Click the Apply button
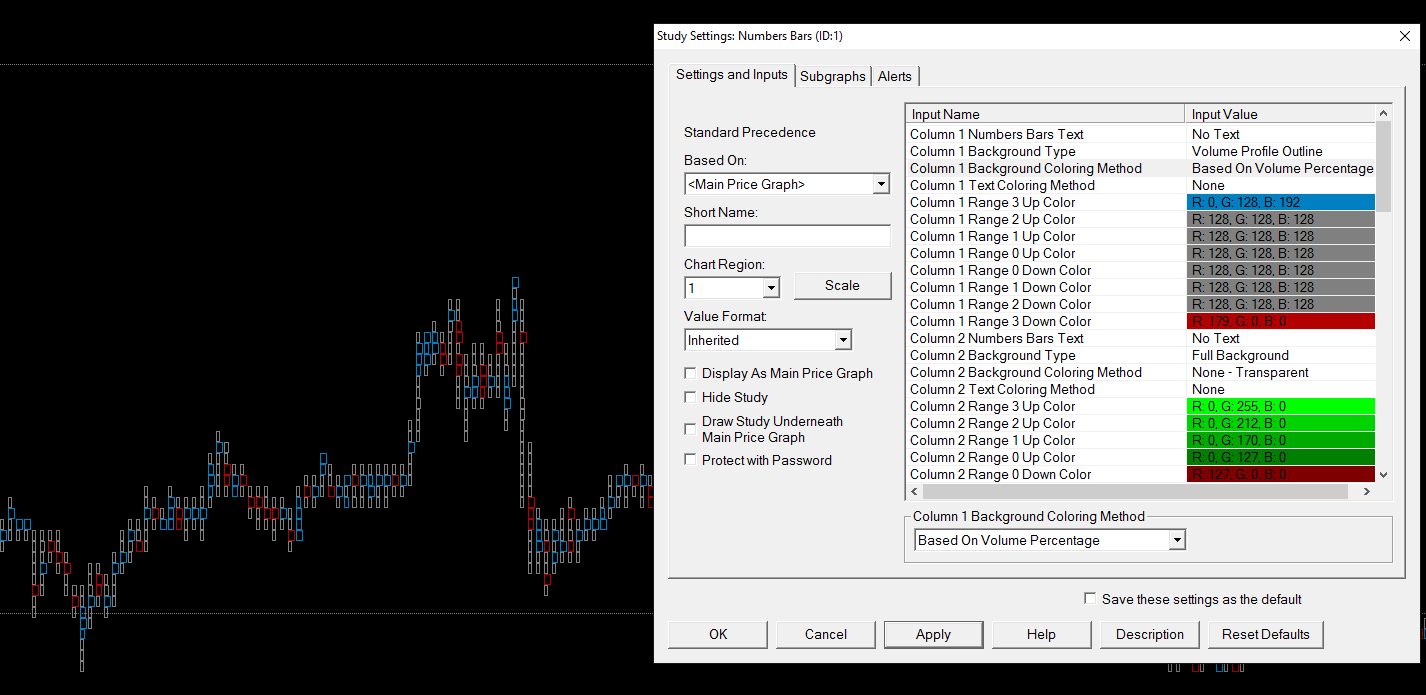Screen dimensions: 1426x695 click(x=933, y=634)
